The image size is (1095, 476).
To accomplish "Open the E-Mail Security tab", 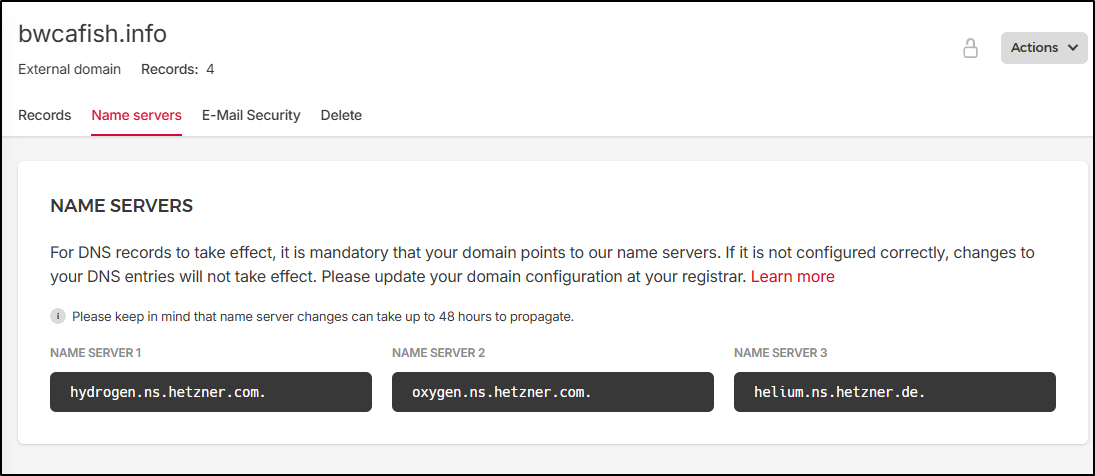I will coord(251,115).
